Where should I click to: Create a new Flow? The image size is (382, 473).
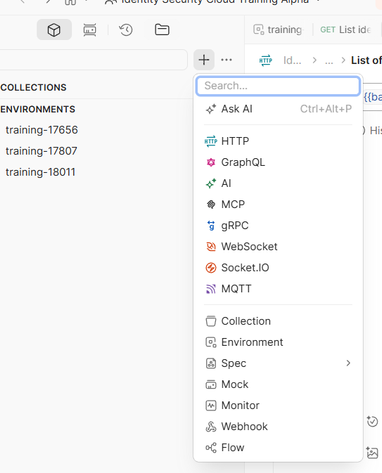click(x=278, y=447)
